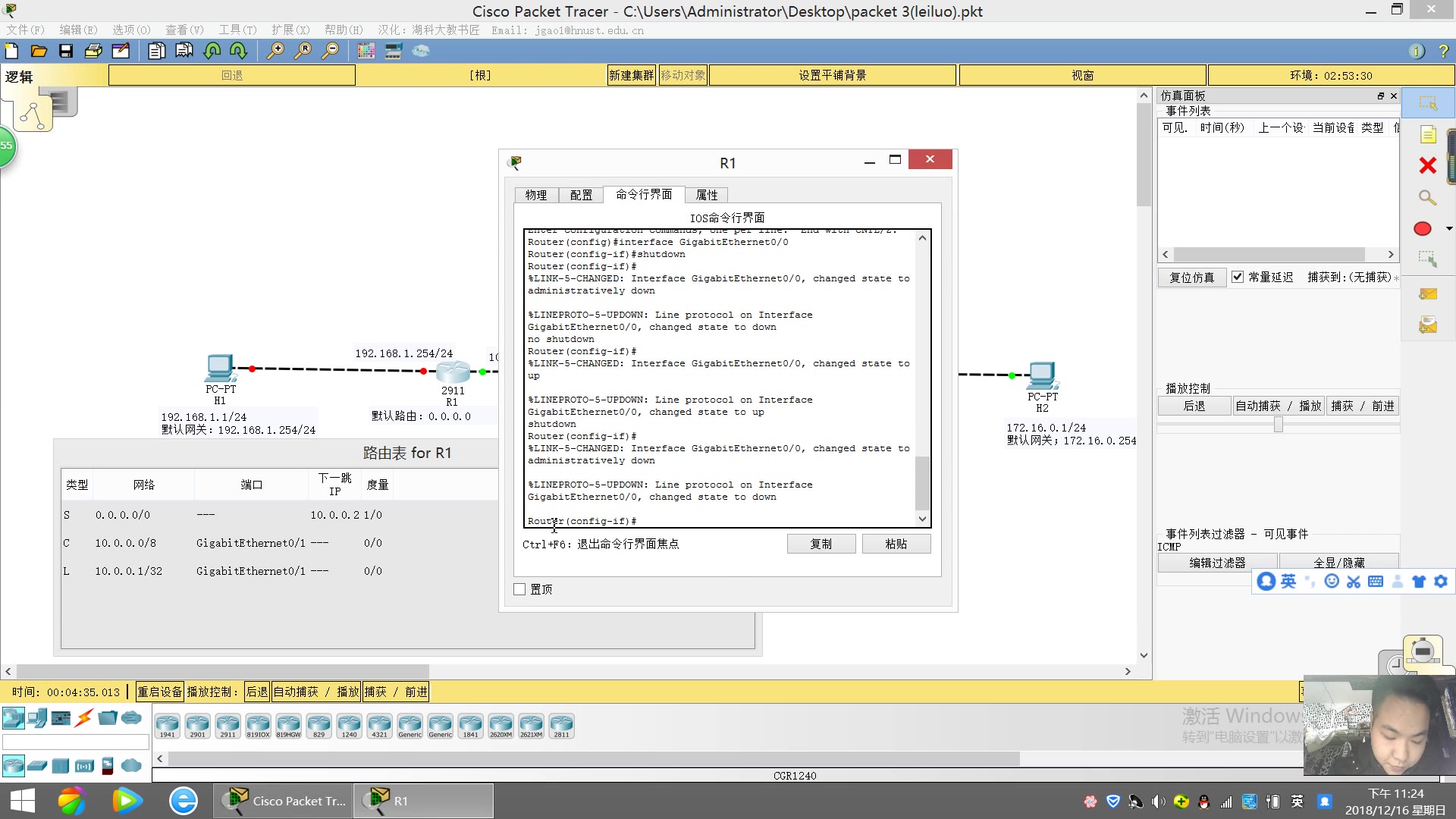Image resolution: width=1456 pixels, height=819 pixels.
Task: Open the 编辑(E) menu
Action: pos(78,30)
